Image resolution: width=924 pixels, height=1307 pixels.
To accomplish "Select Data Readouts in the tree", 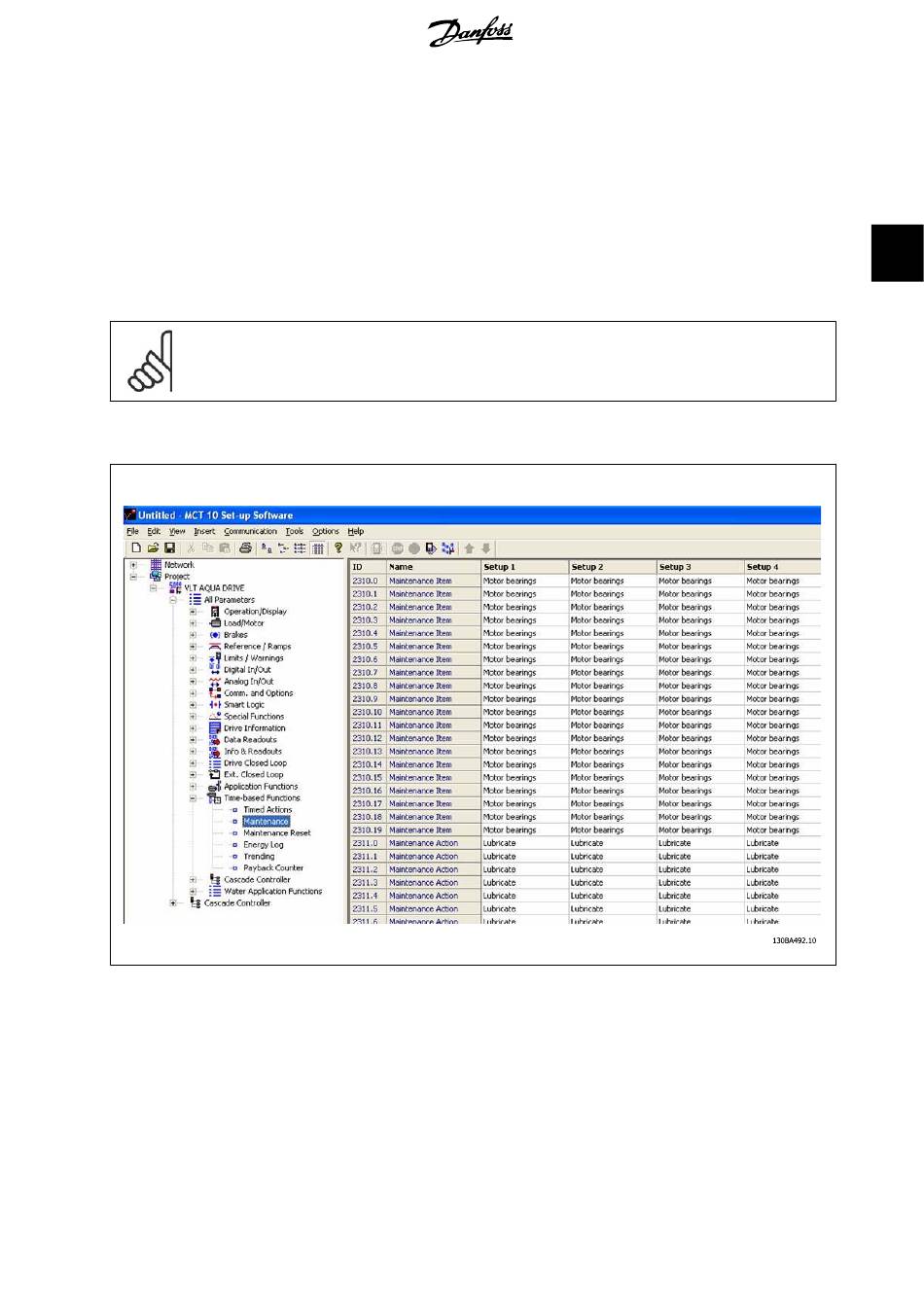I will pyautogui.click(x=250, y=740).
